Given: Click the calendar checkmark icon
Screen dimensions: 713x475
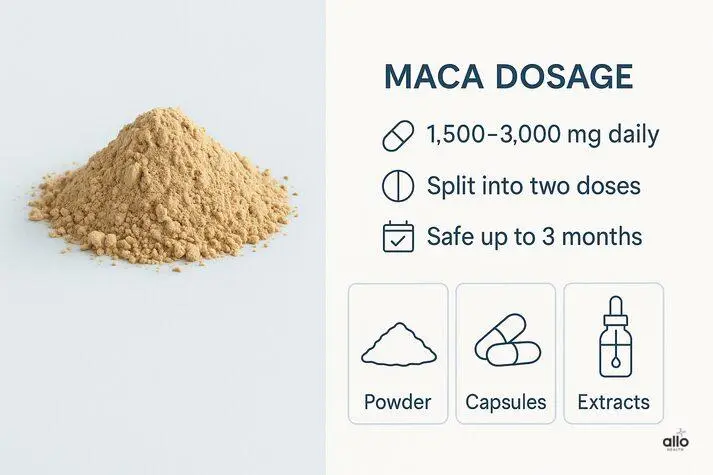Looking at the screenshot, I should [398, 237].
